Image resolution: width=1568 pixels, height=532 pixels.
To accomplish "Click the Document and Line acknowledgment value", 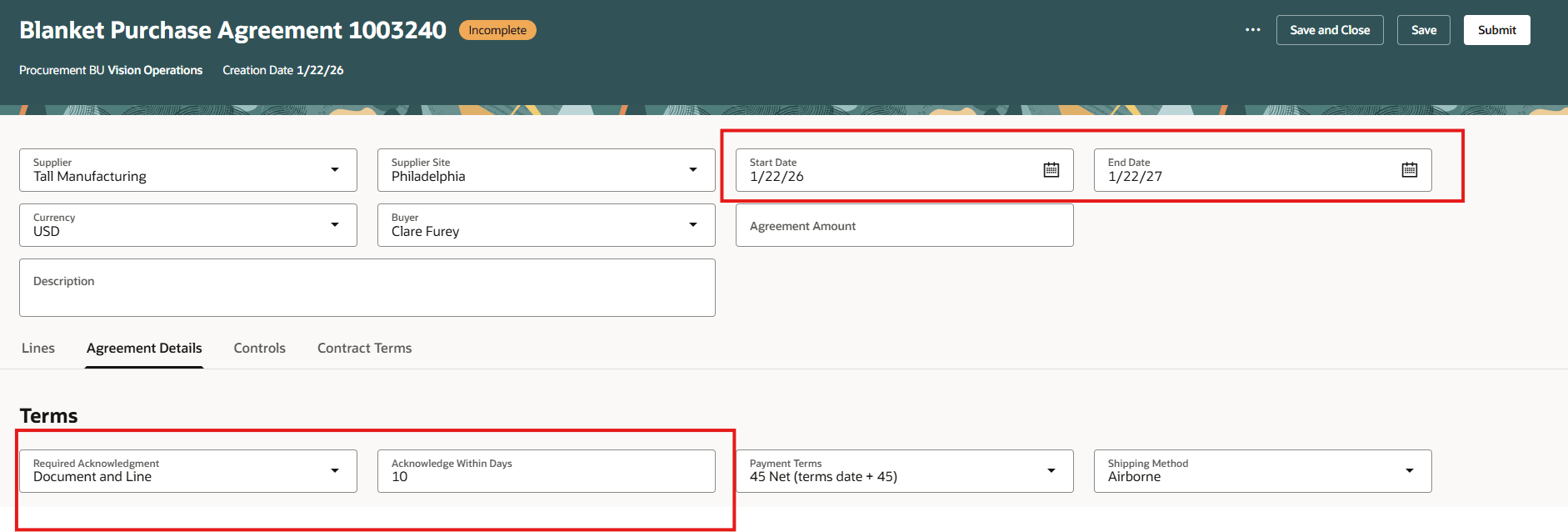I will click(92, 477).
